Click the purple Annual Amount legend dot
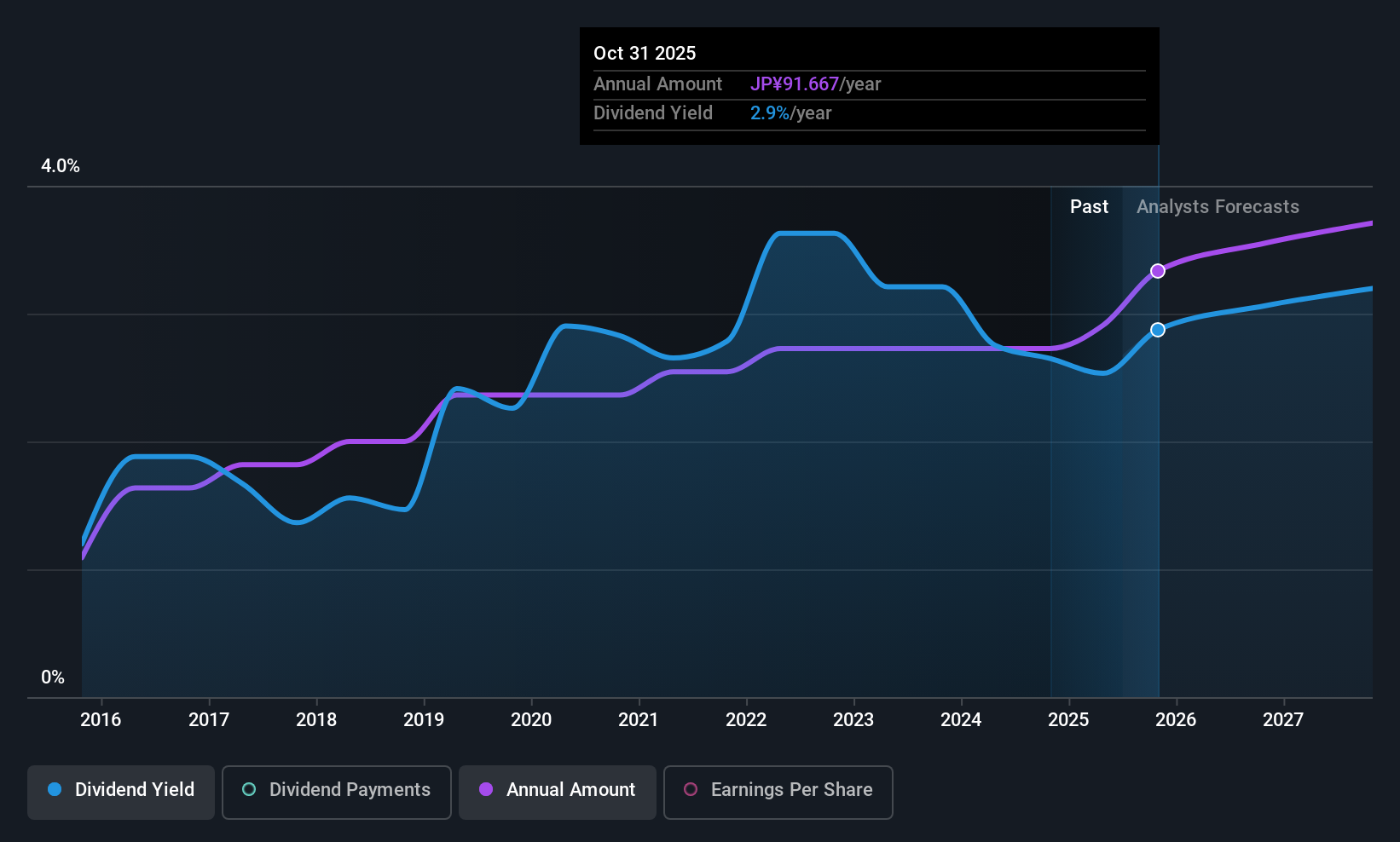 coord(486,789)
